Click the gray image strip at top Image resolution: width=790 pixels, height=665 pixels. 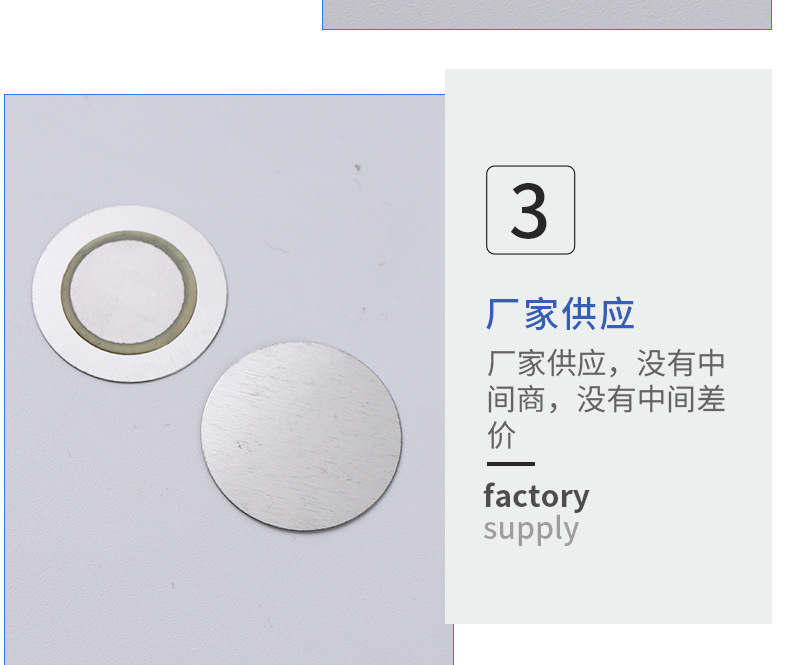pyautogui.click(x=547, y=15)
